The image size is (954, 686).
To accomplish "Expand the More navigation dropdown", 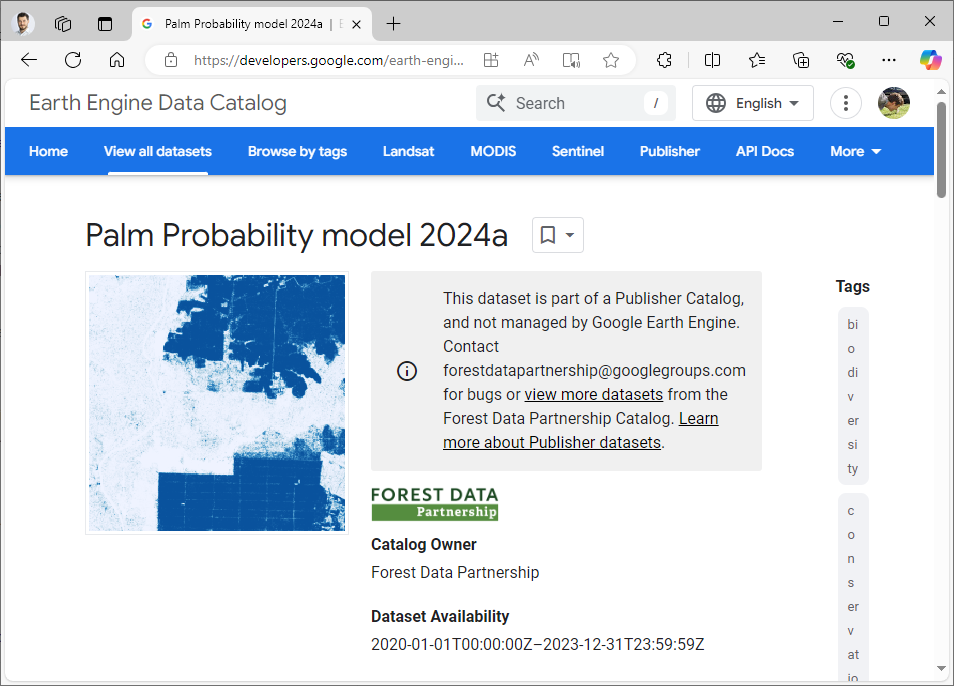I will click(x=855, y=151).
